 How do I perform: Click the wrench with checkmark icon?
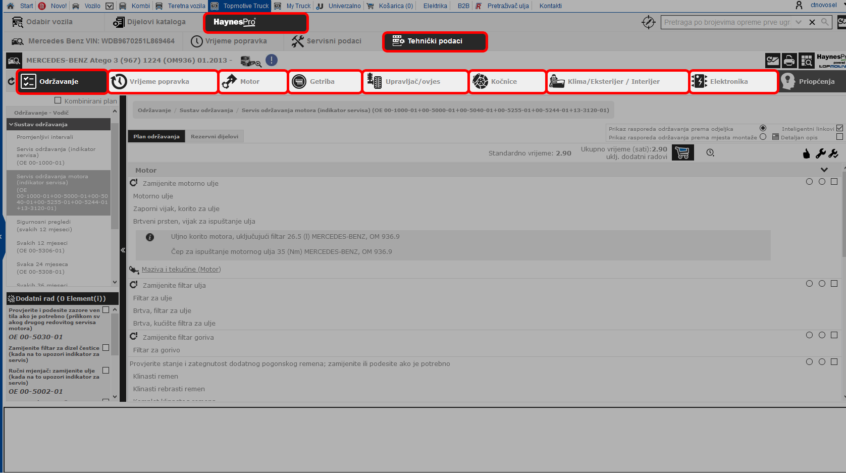[834, 154]
